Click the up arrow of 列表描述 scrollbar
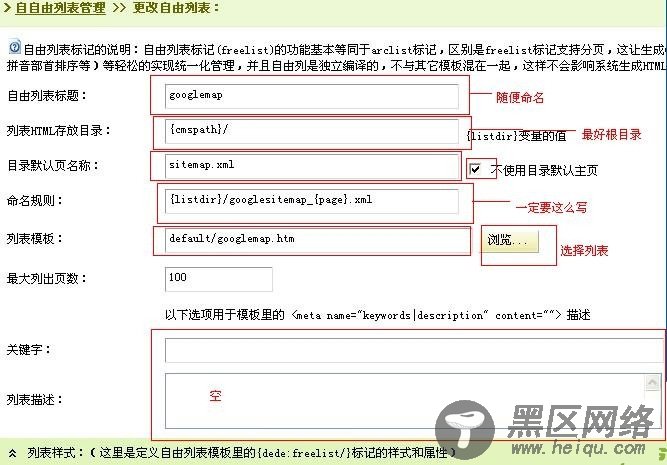 653,383
